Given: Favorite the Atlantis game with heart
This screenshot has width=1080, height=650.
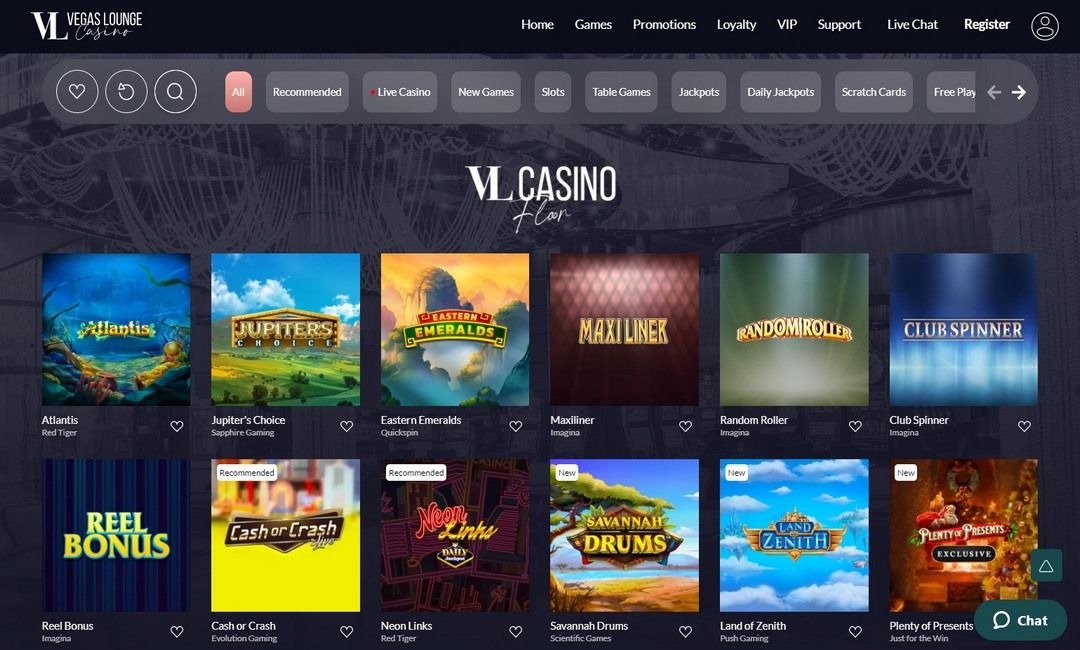Looking at the screenshot, I should (177, 426).
